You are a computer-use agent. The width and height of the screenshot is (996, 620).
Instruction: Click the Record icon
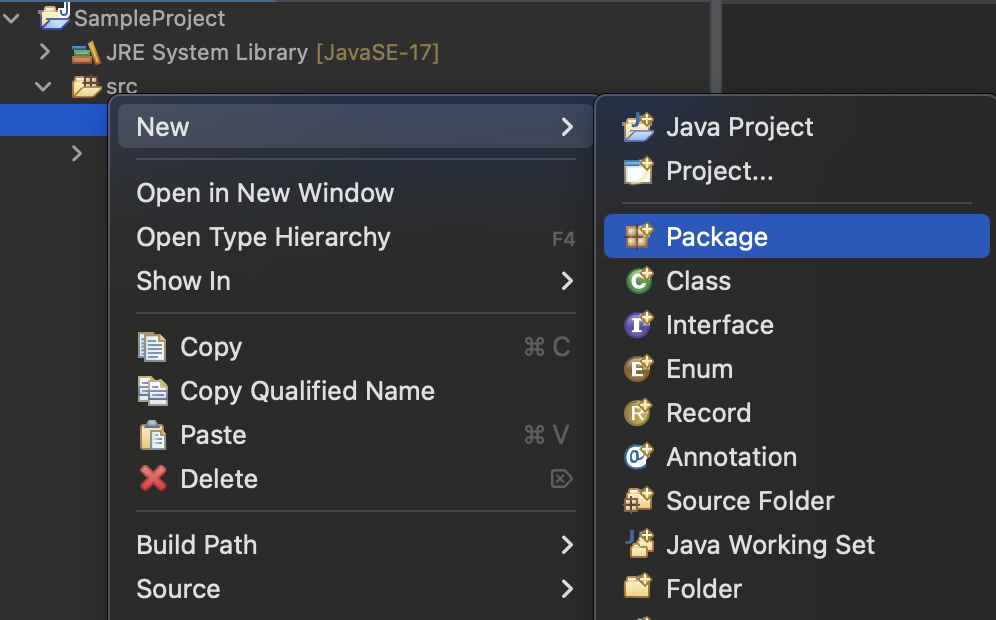638,412
